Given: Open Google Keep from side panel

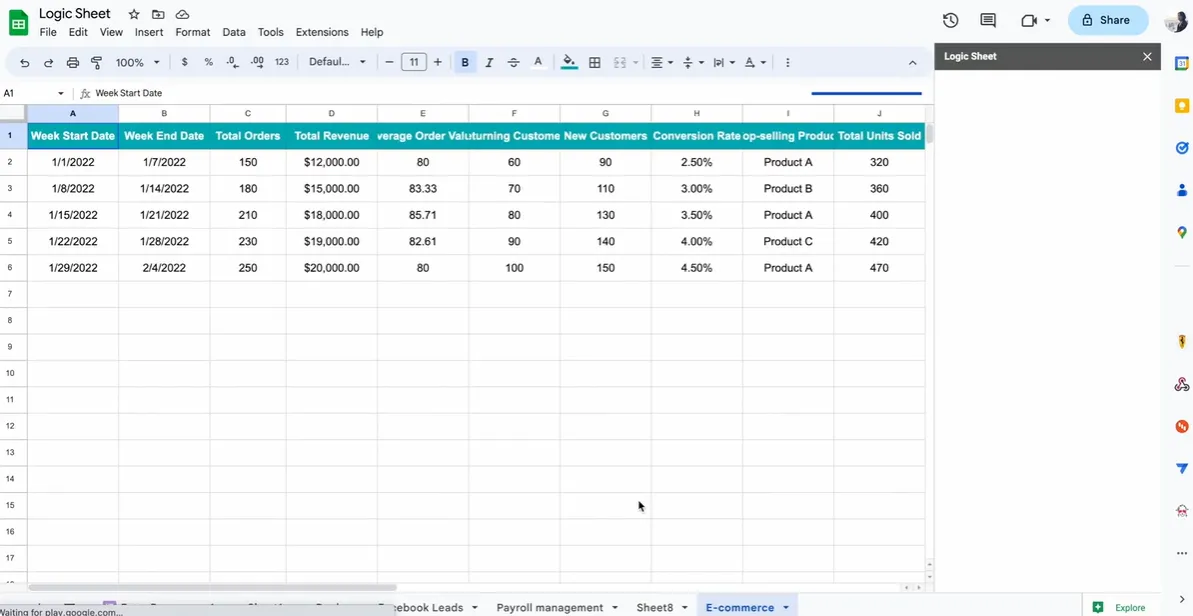Looking at the screenshot, I should [x=1181, y=105].
